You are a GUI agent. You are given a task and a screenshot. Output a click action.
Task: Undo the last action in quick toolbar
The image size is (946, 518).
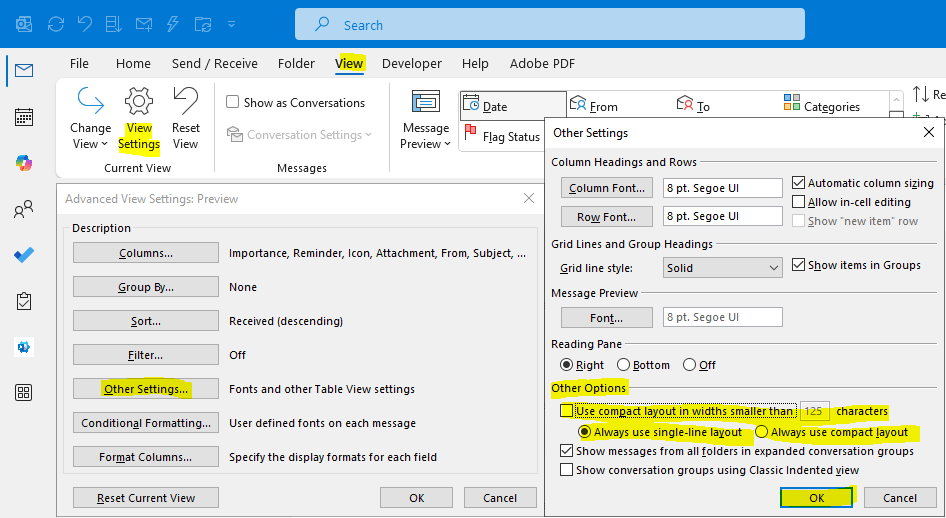[85, 24]
